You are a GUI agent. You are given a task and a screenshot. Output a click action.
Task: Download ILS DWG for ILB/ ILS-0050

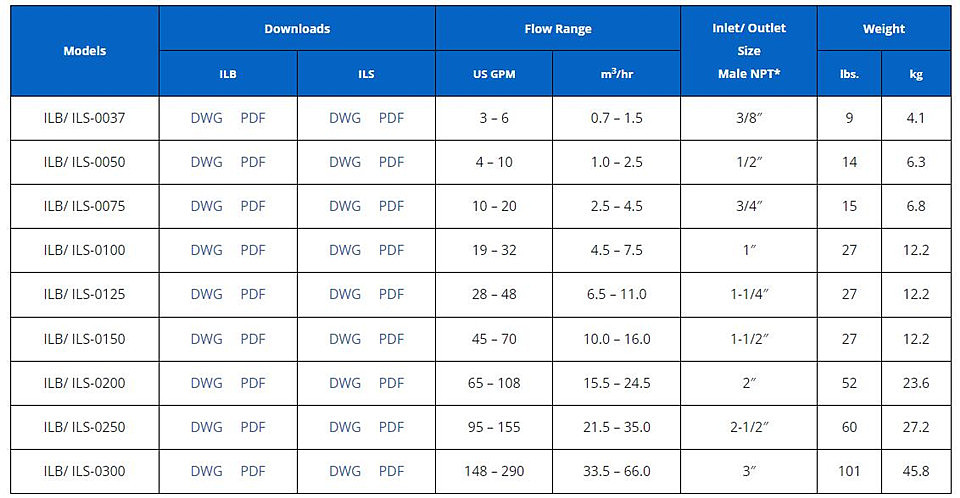point(345,162)
